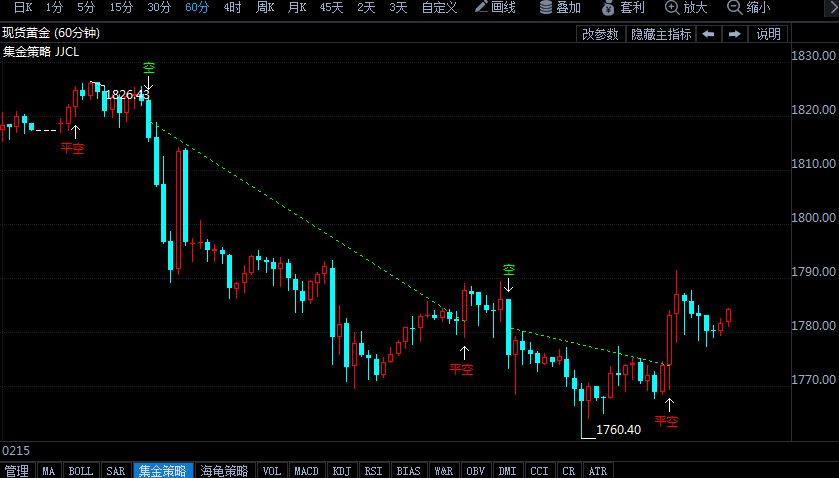
Task: Select the 60分 timeframe
Action: (197, 7)
